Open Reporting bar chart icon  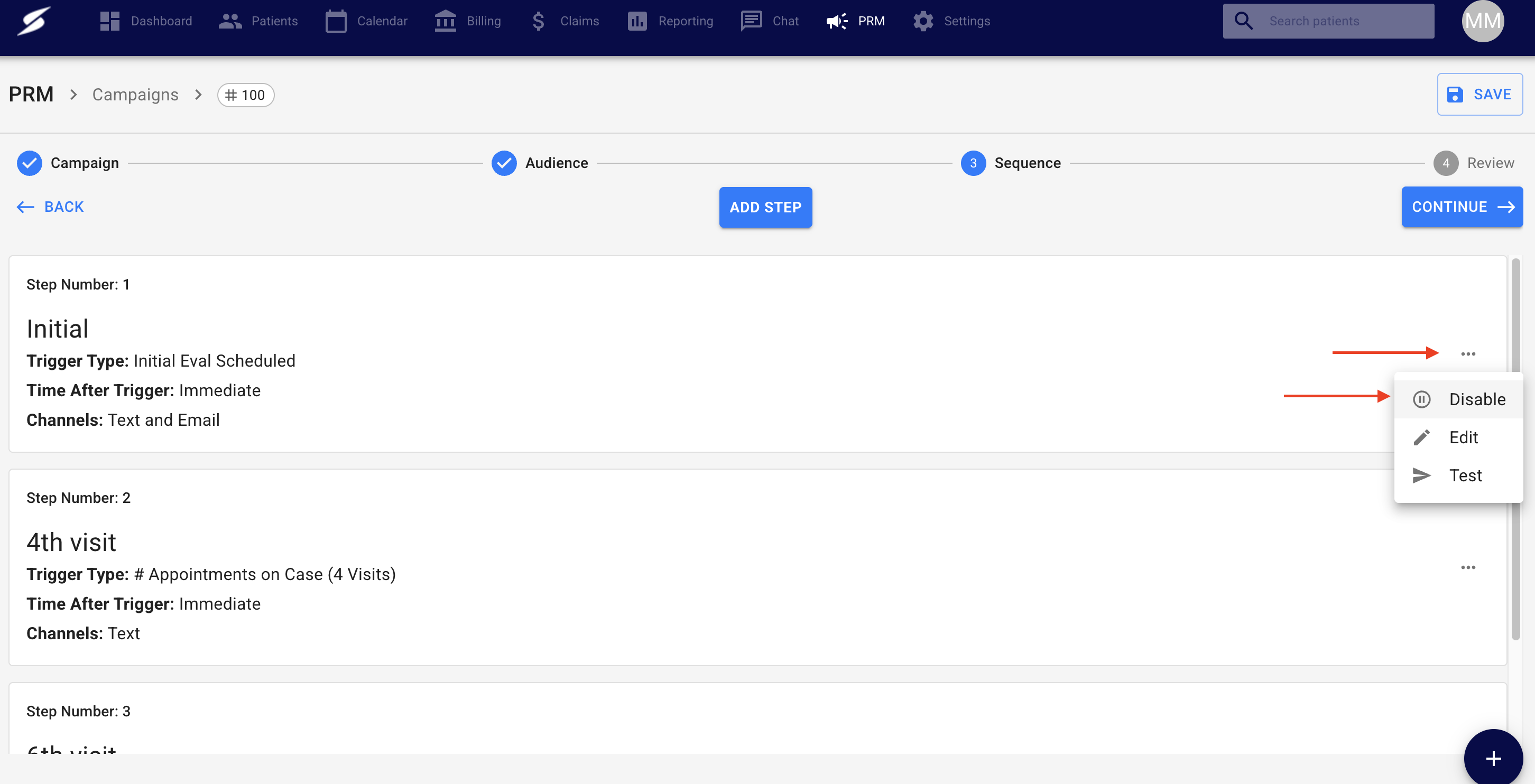[x=637, y=21]
